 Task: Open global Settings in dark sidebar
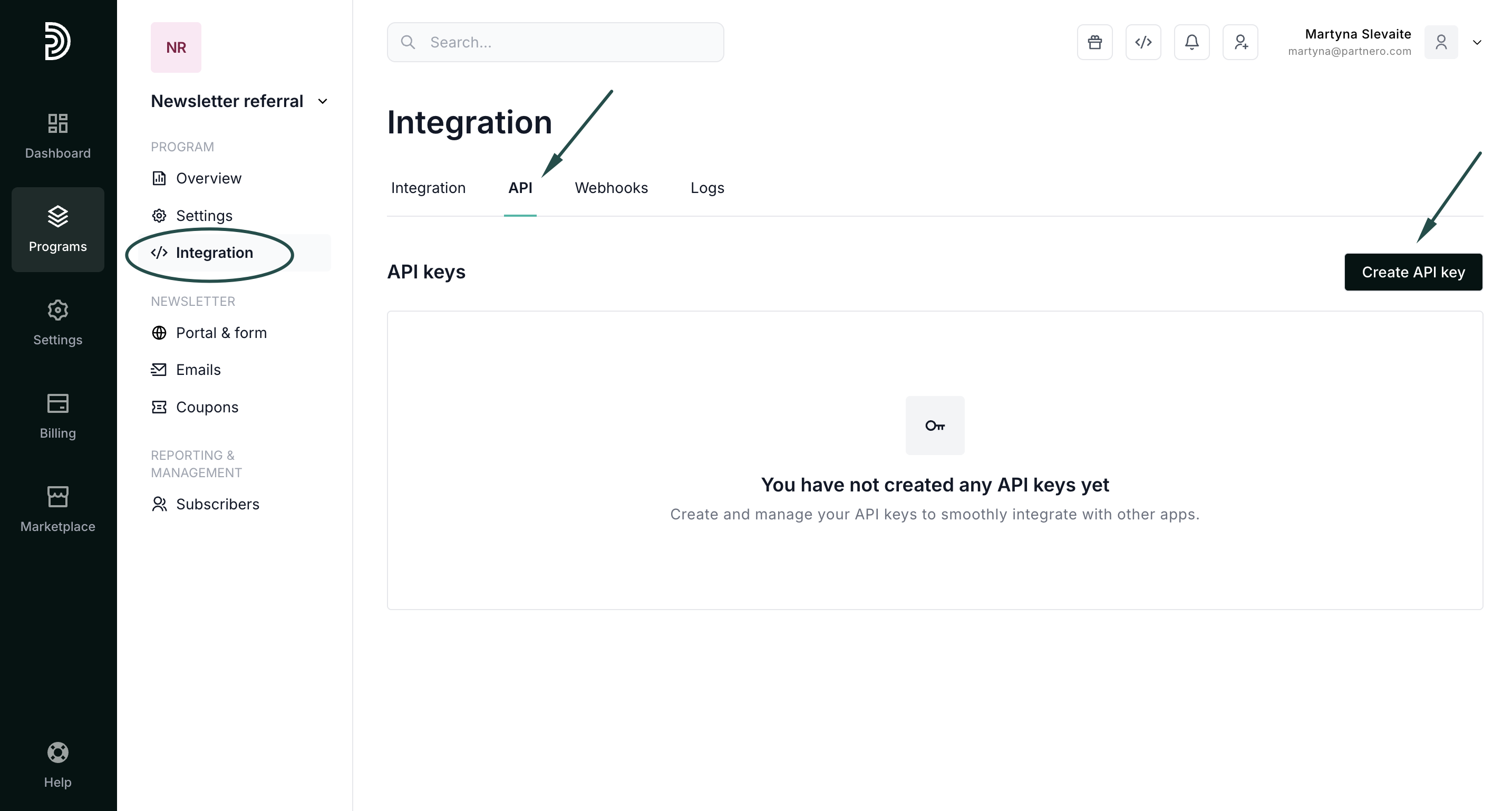57,322
